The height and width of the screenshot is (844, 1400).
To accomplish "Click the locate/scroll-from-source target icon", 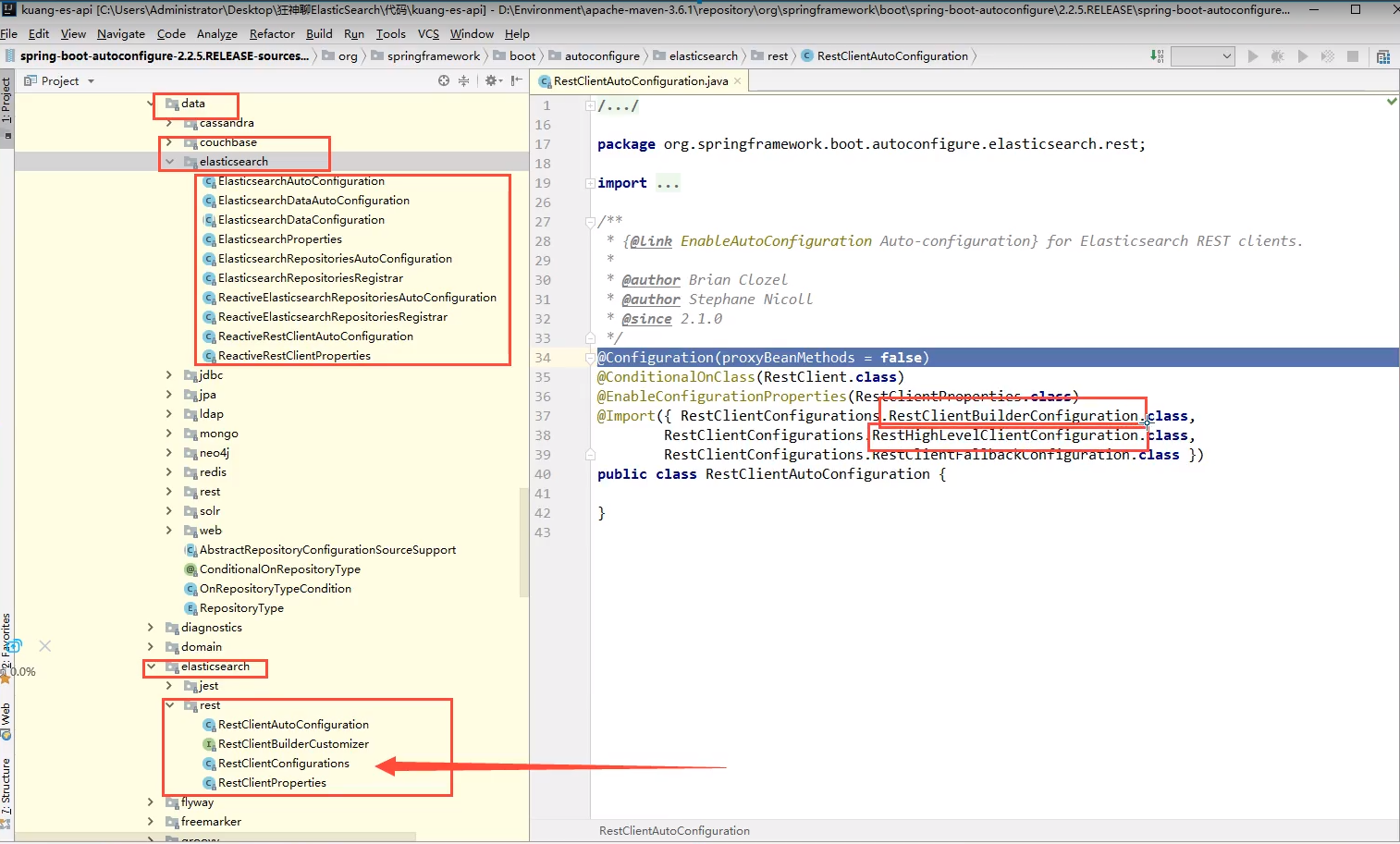I will [444, 80].
